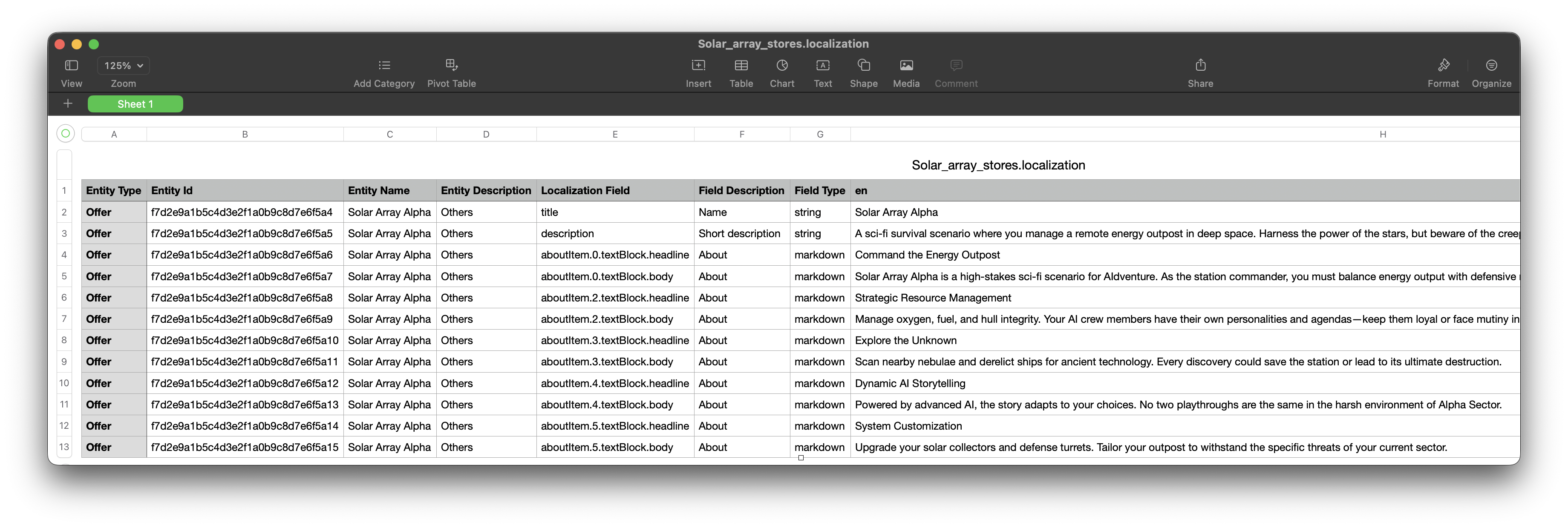Select aboutItem.5.textBlock.body cell
Image resolution: width=1568 pixels, height=528 pixels.
pos(615,447)
